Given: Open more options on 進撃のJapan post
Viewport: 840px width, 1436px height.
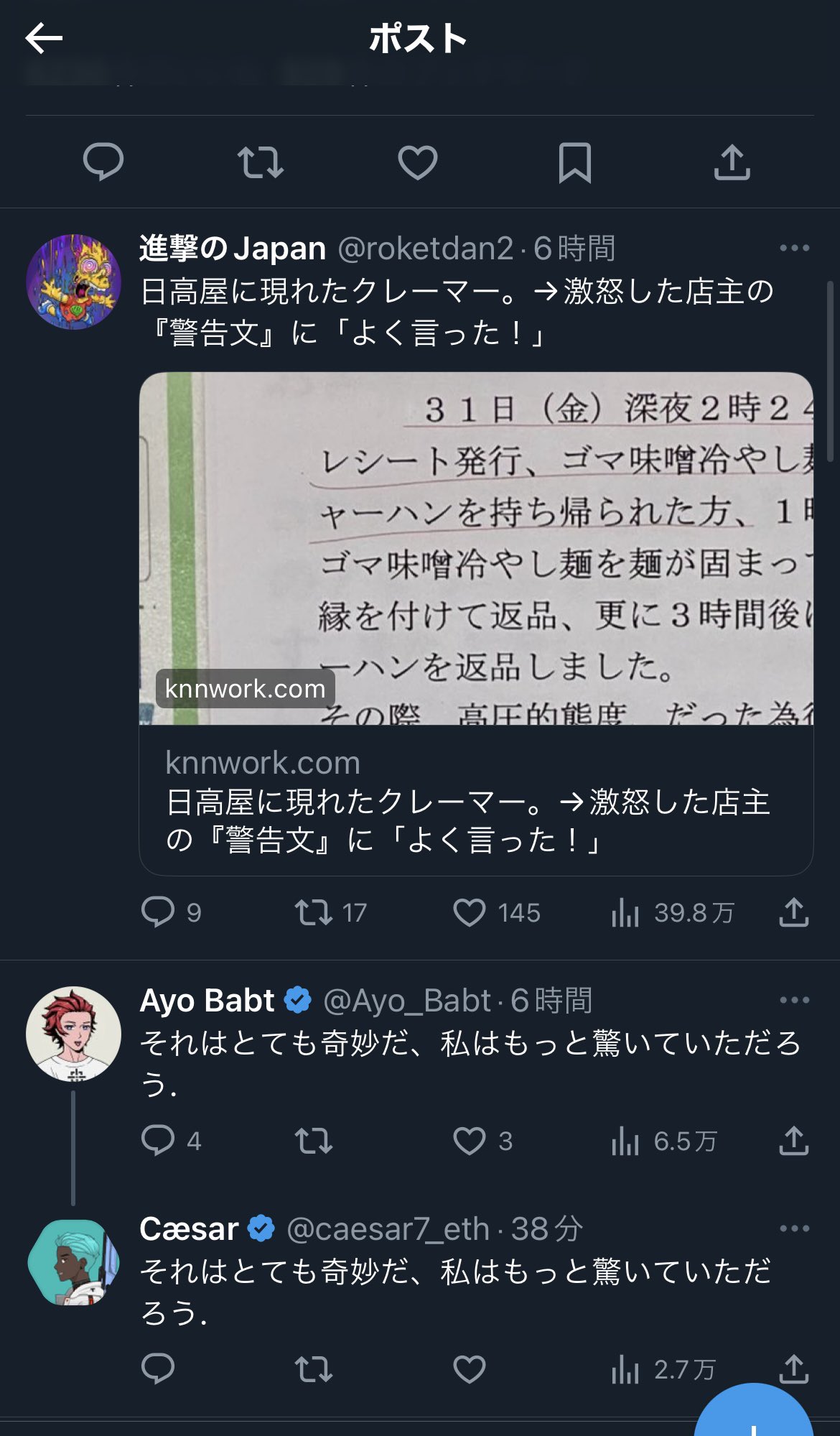Looking at the screenshot, I should pos(794,248).
